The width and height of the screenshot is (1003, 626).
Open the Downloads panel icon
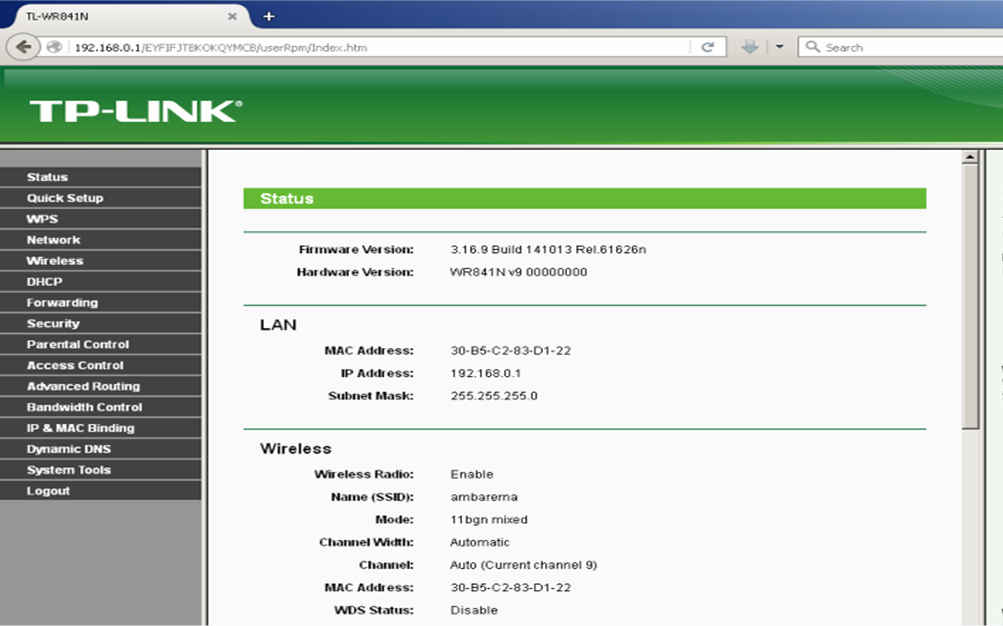pos(748,46)
